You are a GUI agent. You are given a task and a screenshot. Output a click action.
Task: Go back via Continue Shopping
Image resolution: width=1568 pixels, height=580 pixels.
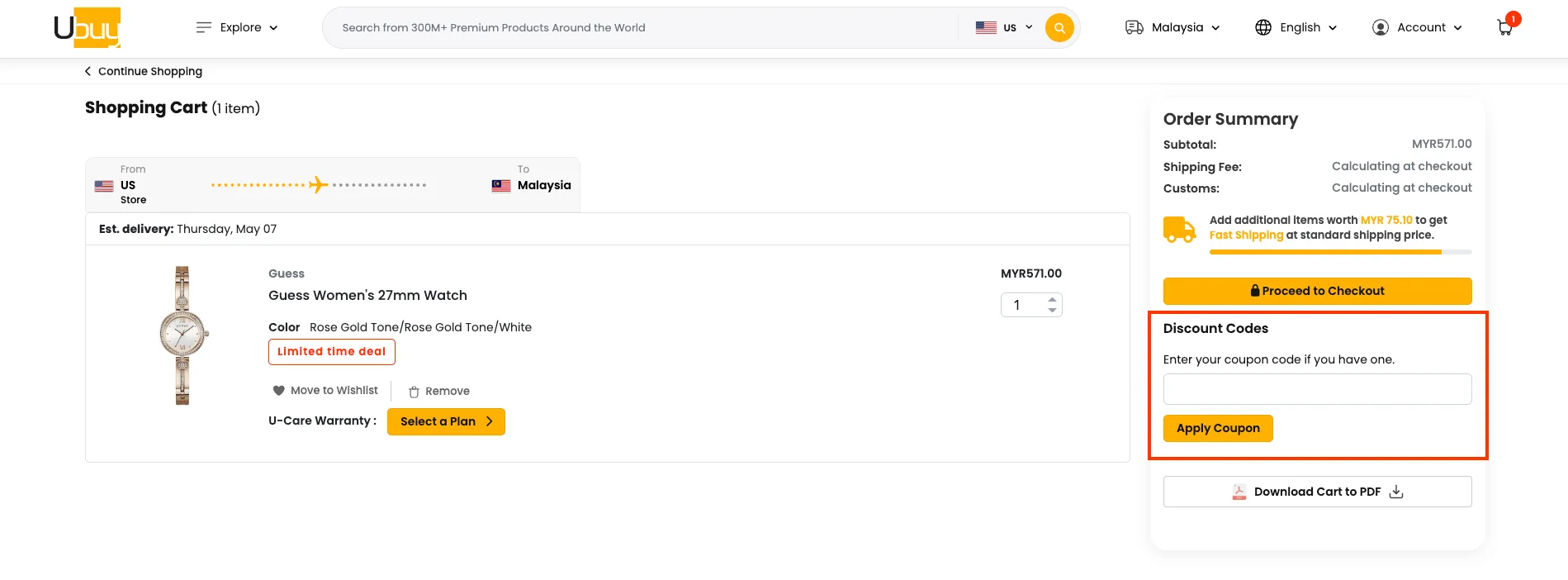(143, 71)
